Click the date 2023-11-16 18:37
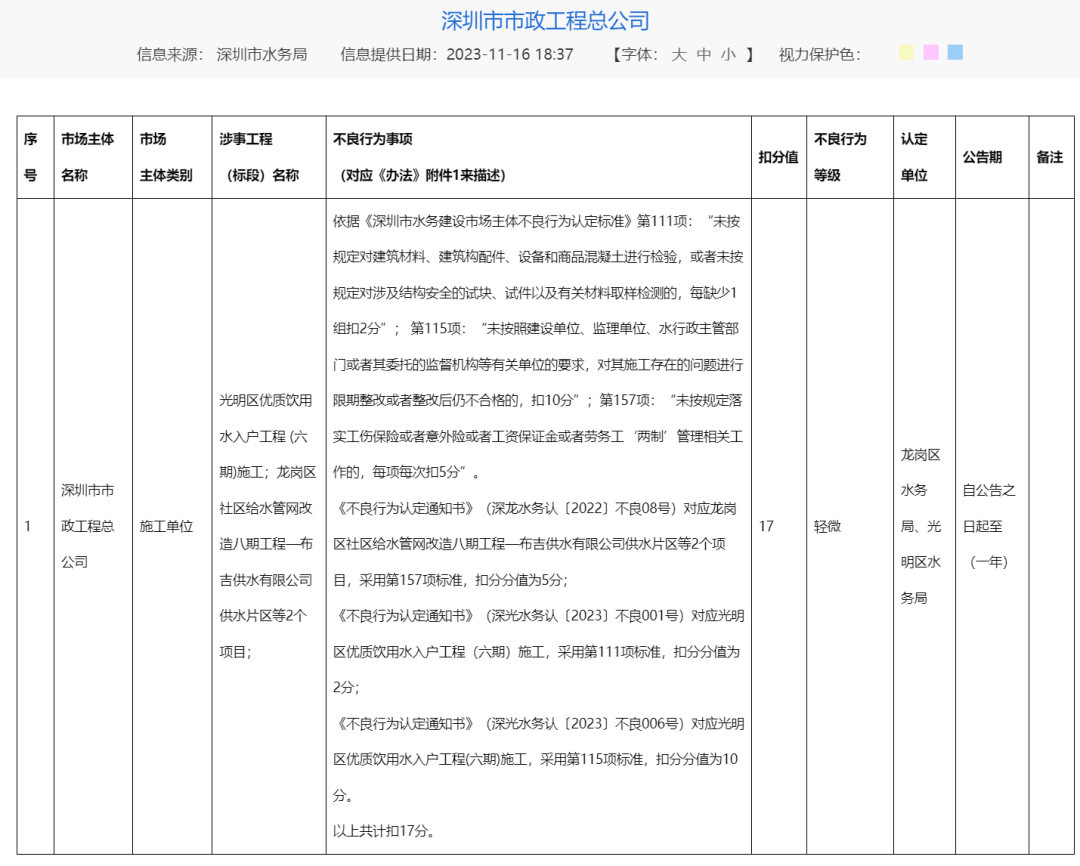The image size is (1080, 866). (x=510, y=54)
